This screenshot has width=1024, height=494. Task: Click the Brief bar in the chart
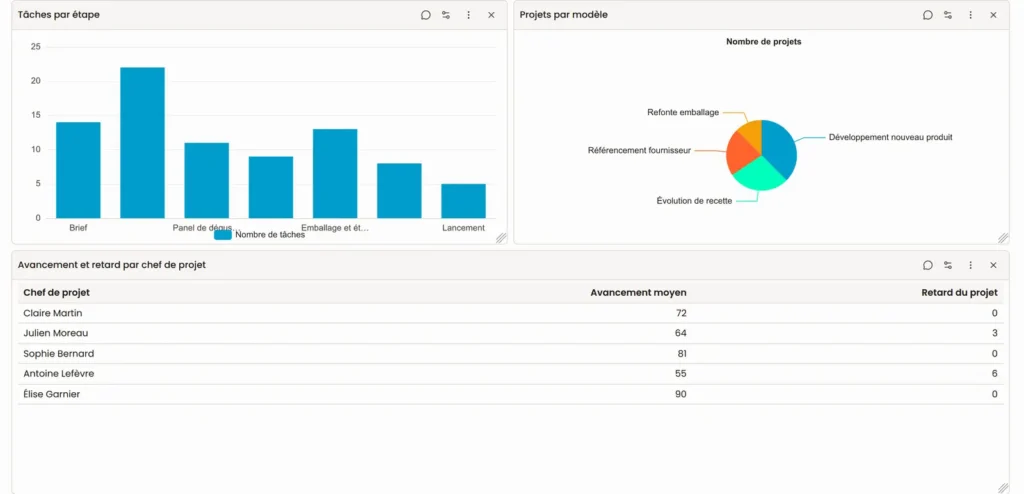click(78, 170)
